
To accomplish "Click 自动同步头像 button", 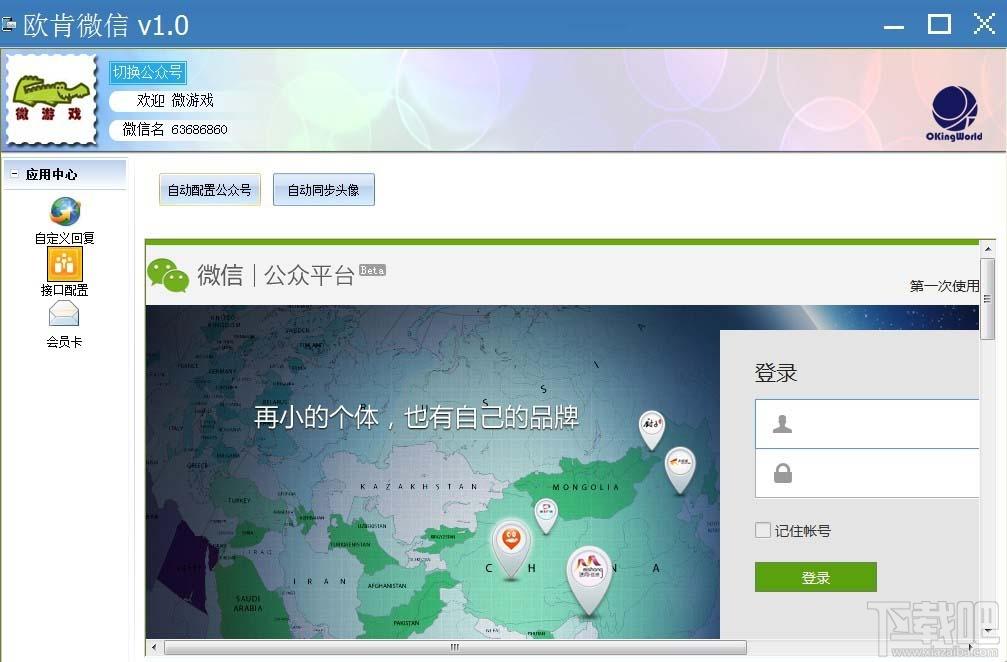I will coord(324,190).
